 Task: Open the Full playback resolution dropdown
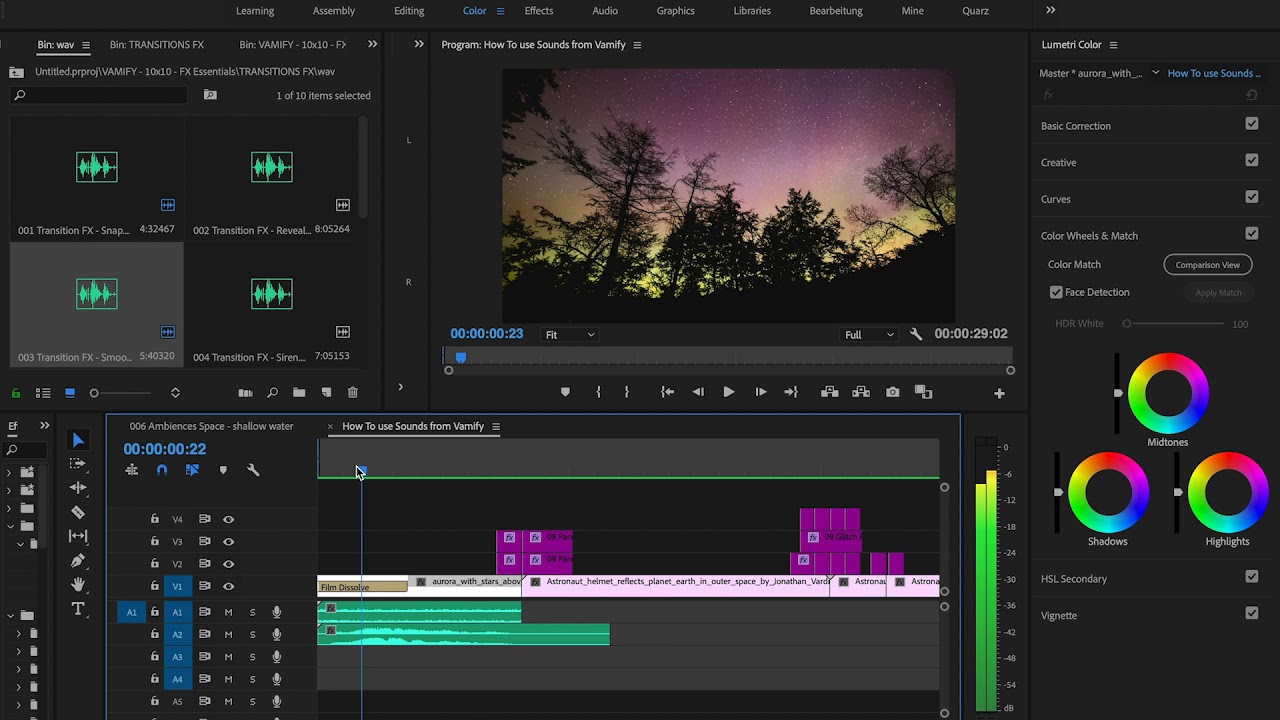tap(868, 335)
